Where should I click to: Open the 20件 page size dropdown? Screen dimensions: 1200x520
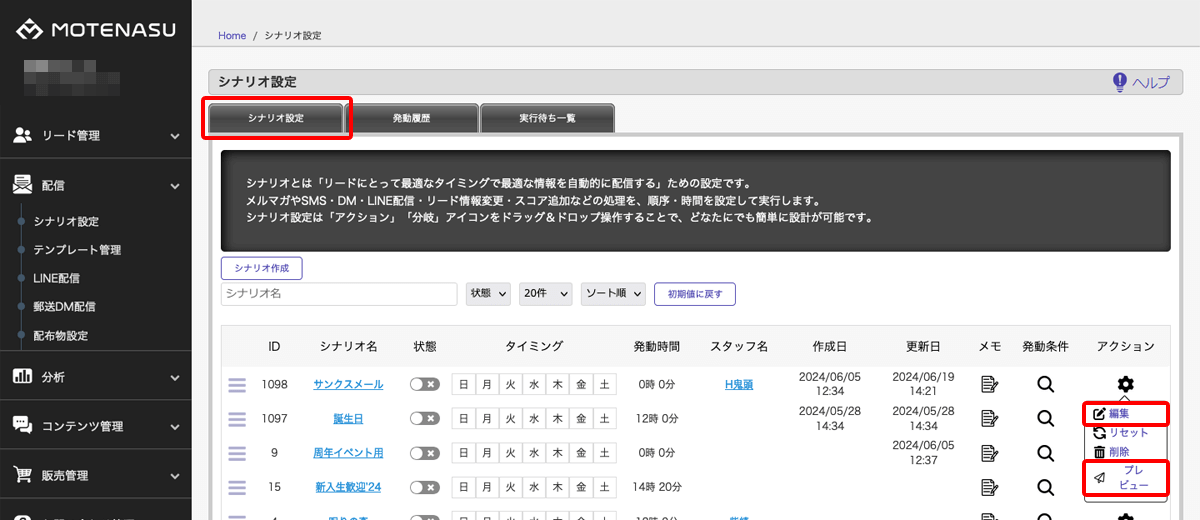546,294
